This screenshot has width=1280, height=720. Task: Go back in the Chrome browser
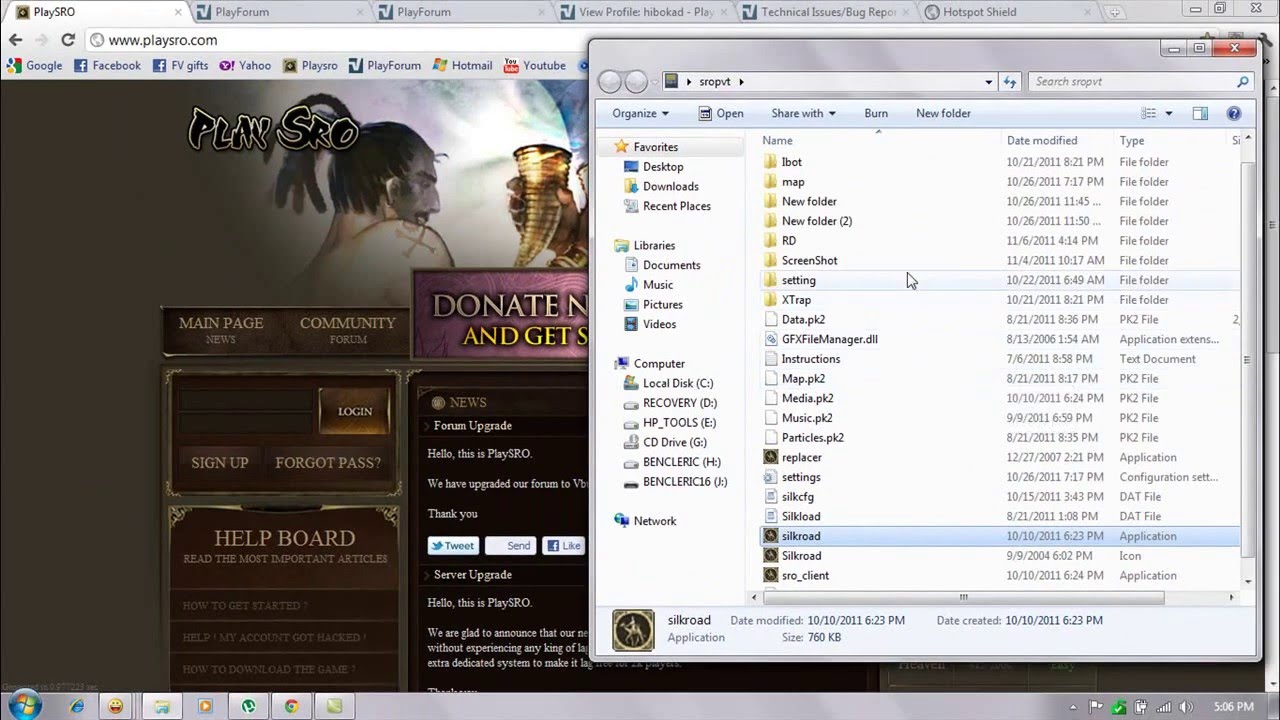(x=15, y=40)
